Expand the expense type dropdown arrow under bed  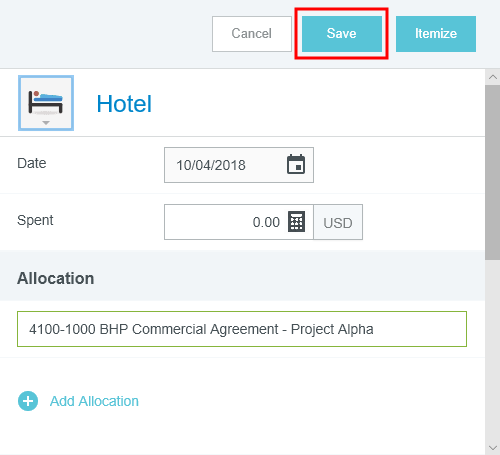(x=46, y=123)
